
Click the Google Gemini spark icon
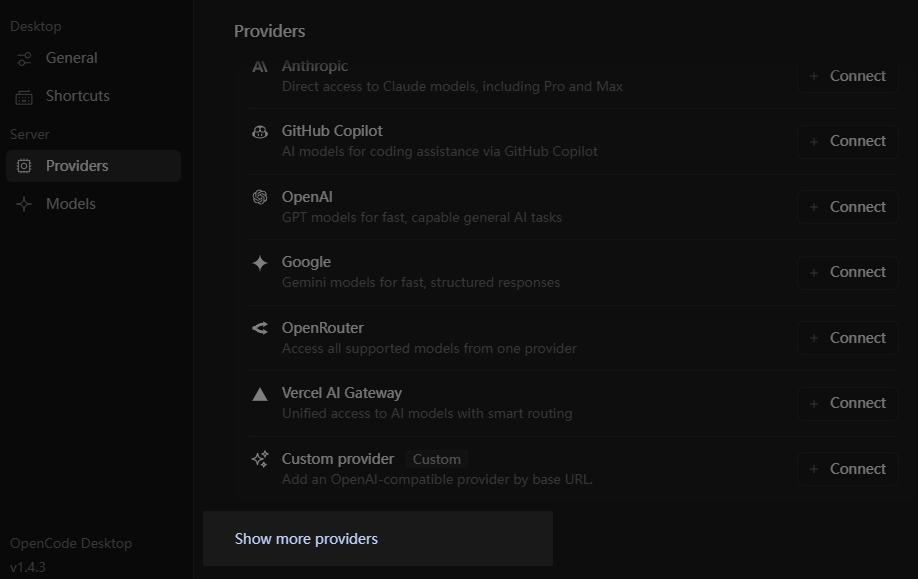tap(259, 262)
